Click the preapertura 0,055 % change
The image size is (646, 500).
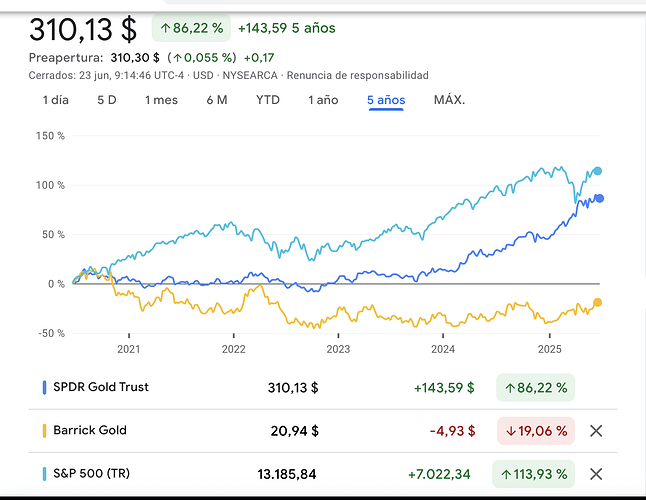pos(202,58)
